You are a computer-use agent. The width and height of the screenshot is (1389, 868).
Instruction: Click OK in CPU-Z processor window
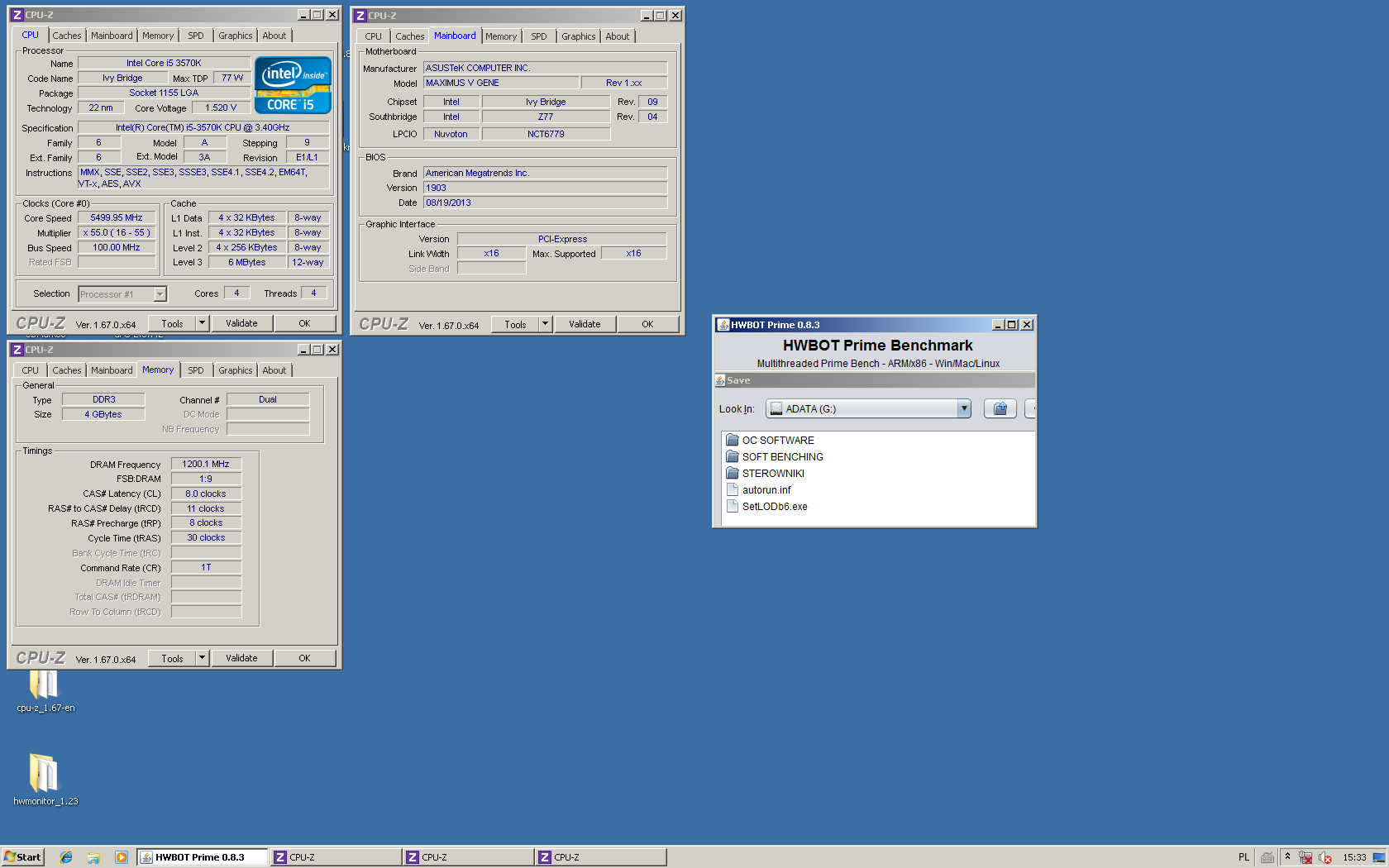(304, 323)
